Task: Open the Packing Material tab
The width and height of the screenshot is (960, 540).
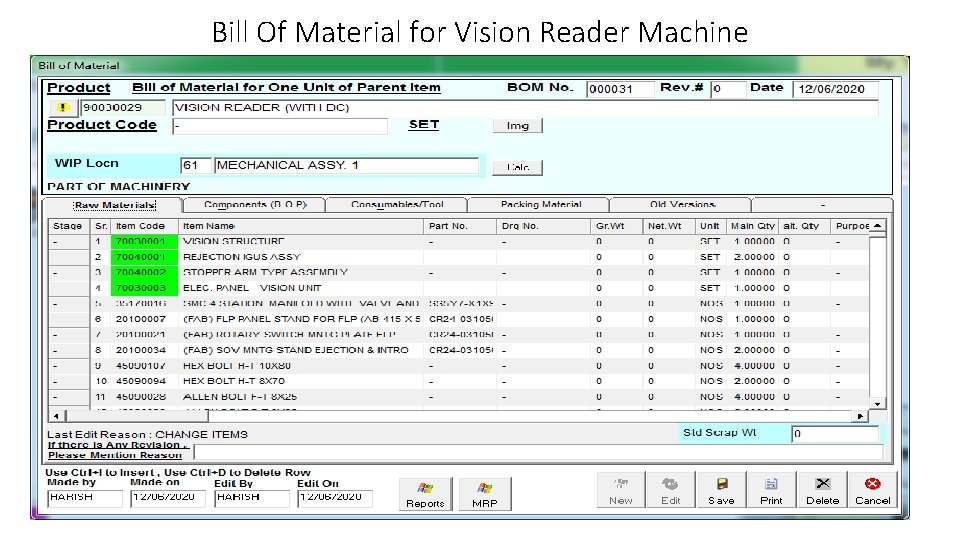Action: tap(541, 204)
